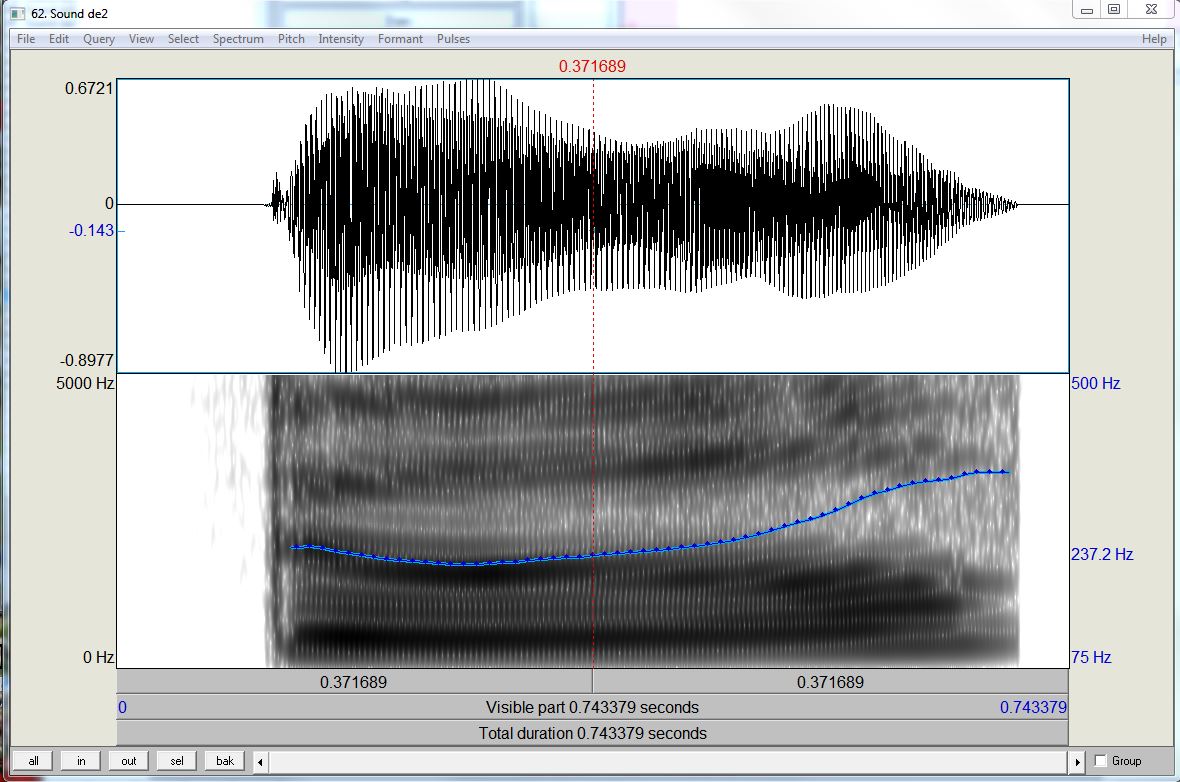Open the Formant menu

(400, 39)
